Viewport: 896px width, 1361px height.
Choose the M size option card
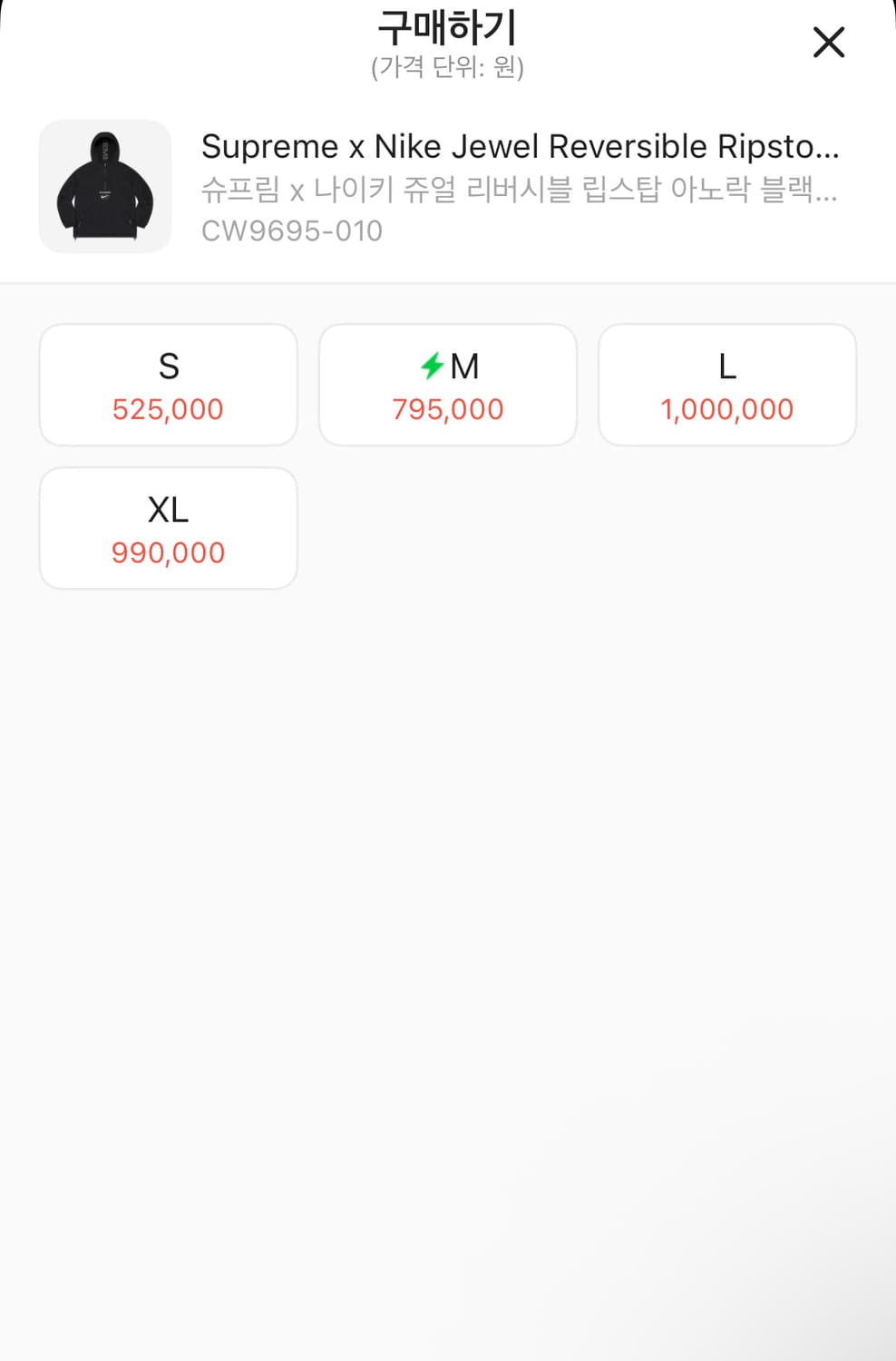[448, 385]
